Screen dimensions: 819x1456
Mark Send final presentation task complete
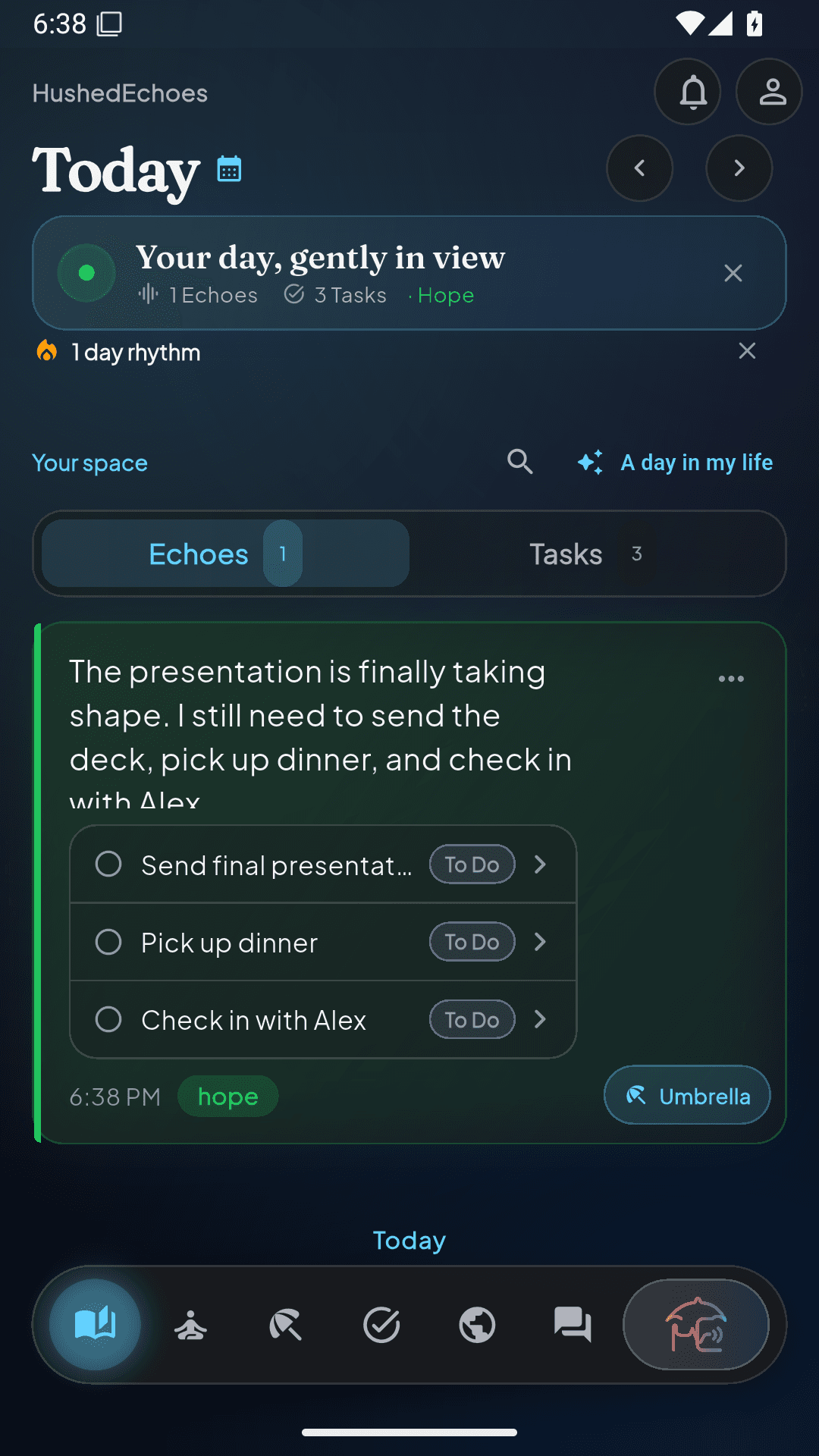(x=108, y=864)
